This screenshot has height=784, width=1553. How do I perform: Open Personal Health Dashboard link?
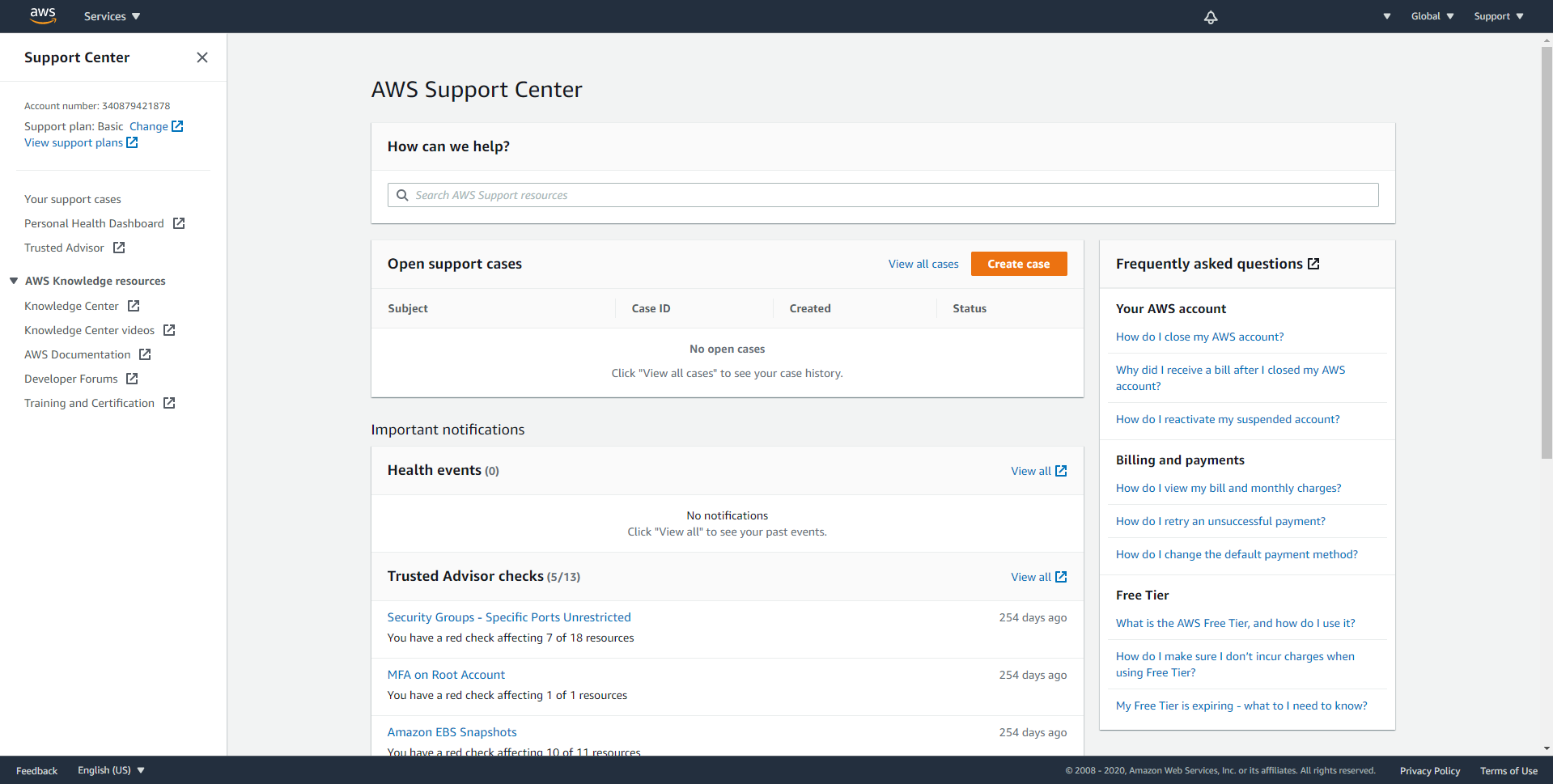click(x=94, y=223)
